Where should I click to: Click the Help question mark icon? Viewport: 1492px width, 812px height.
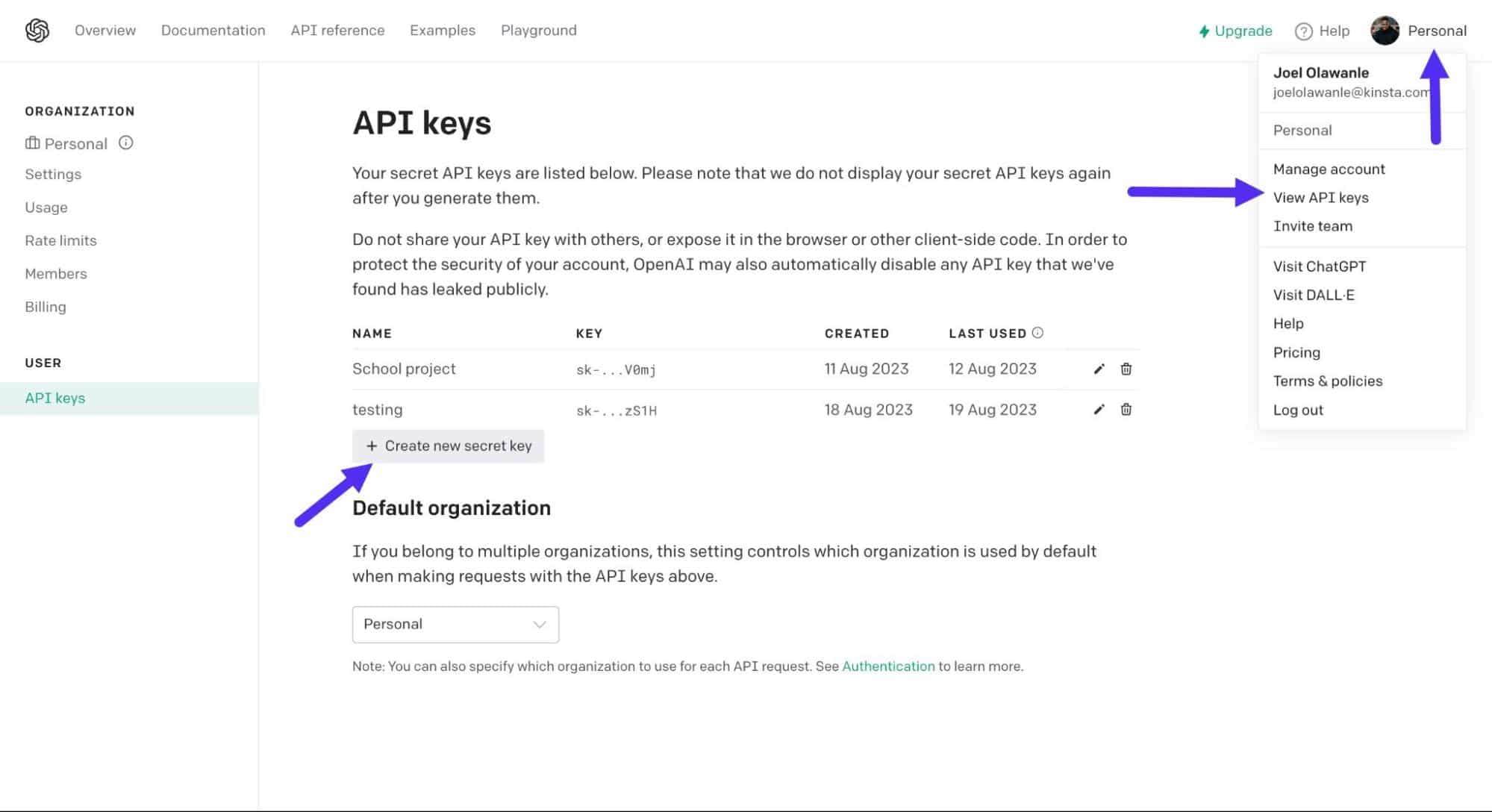[x=1303, y=30]
